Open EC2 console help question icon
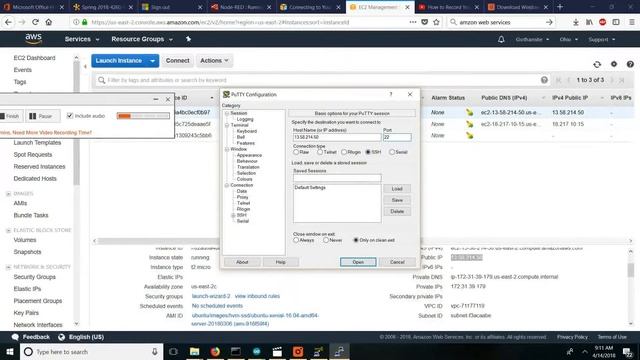The width and height of the screenshot is (640, 360). [630, 64]
